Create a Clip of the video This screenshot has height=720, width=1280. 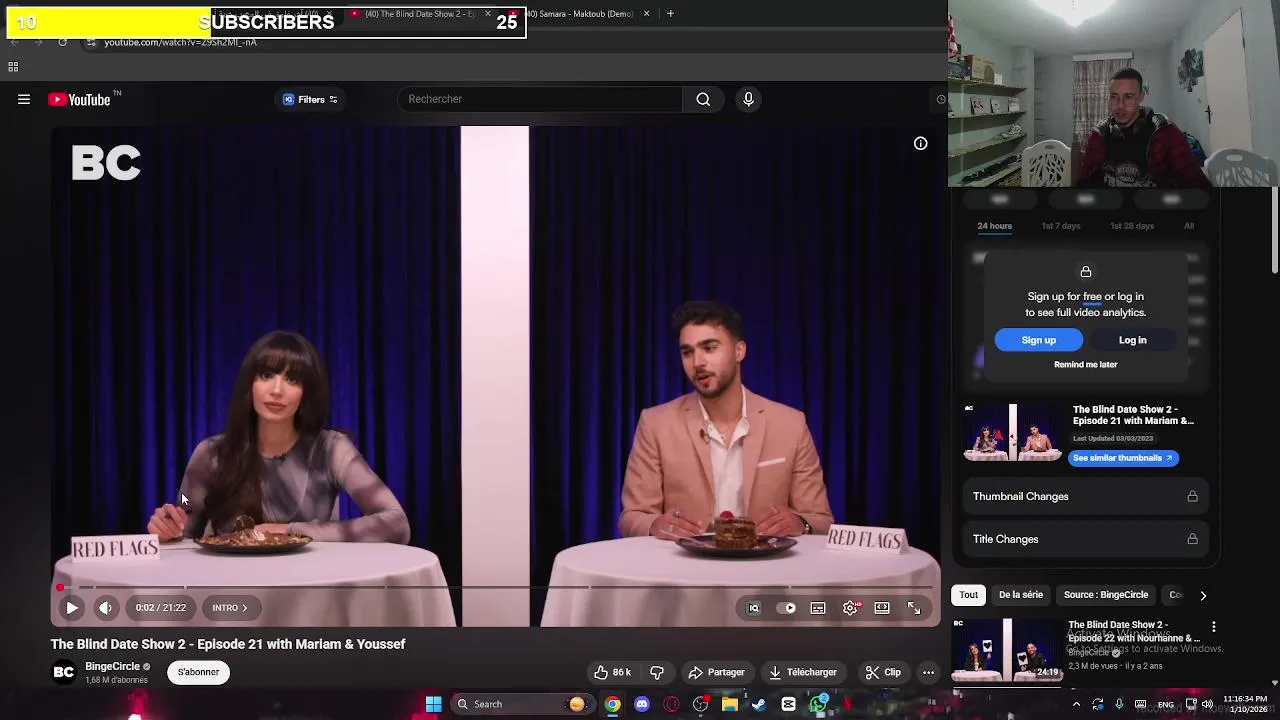tap(883, 672)
